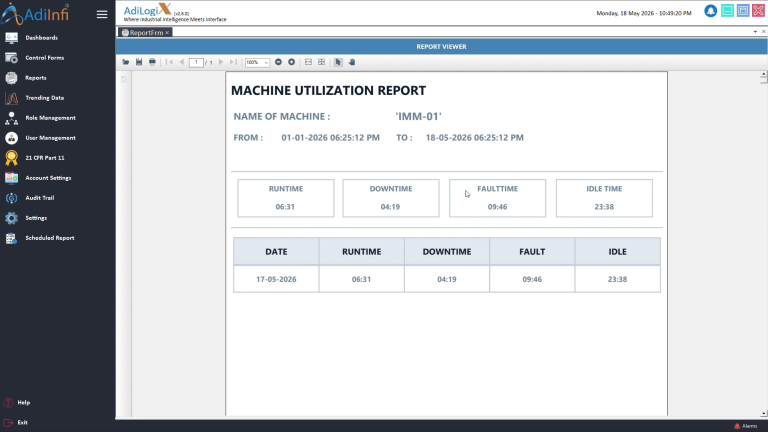Click the AdiInfi logo
Viewport: 768px width, 432px height.
35,14
